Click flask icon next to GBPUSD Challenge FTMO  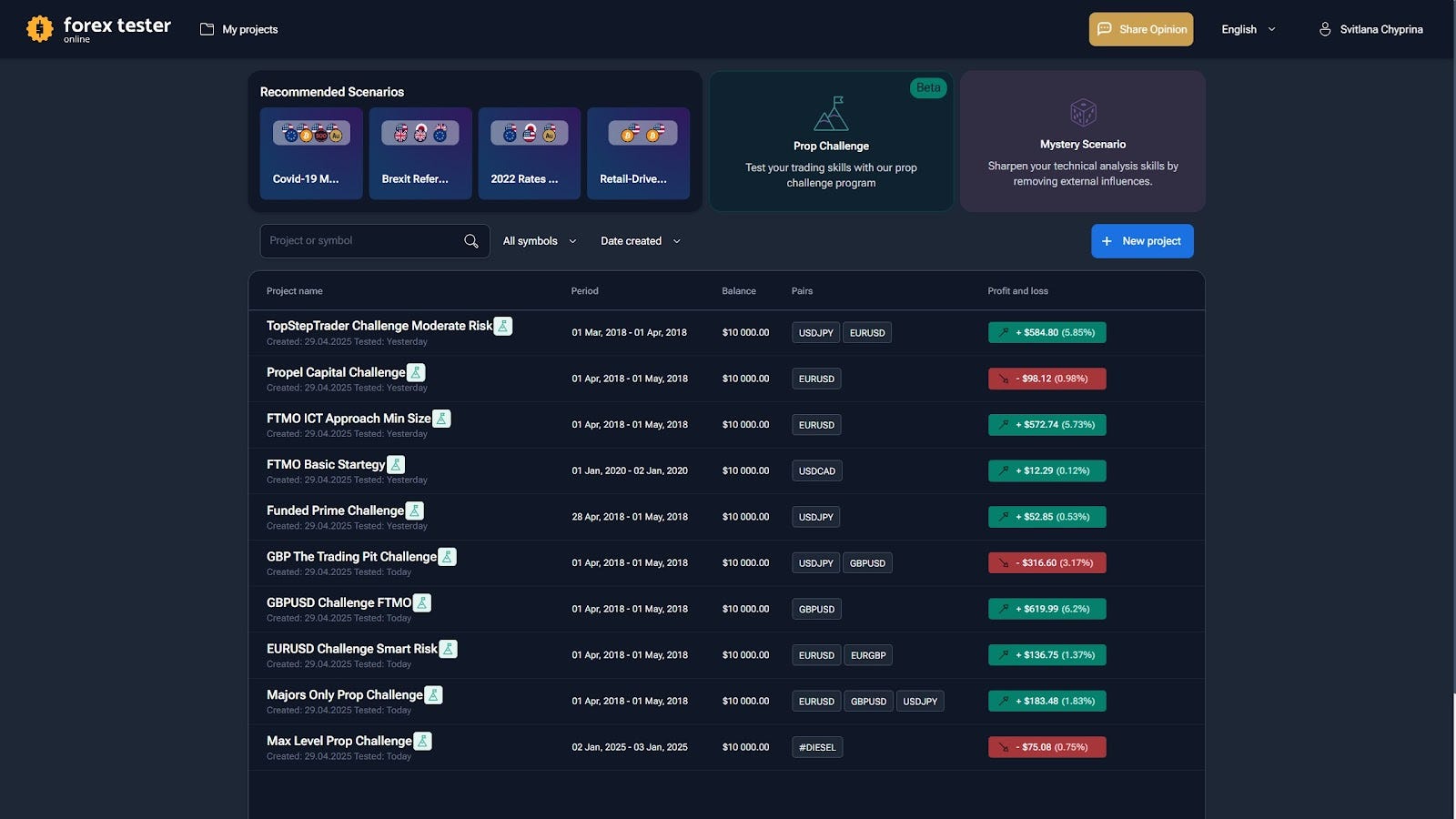pyautogui.click(x=421, y=602)
